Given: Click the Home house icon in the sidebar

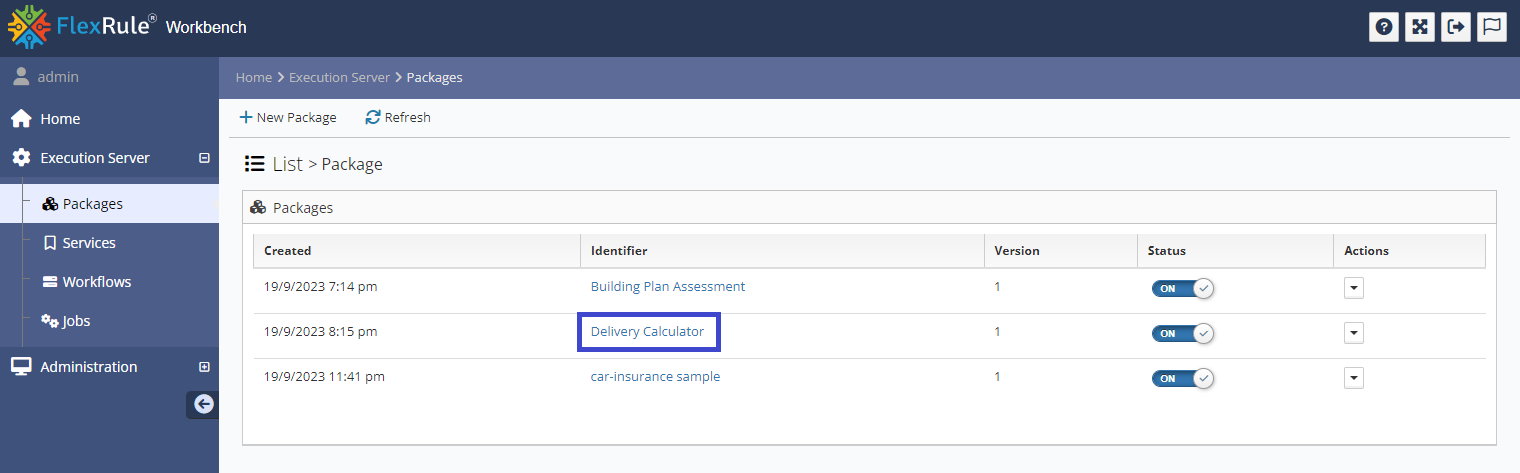Looking at the screenshot, I should pyautogui.click(x=21, y=118).
